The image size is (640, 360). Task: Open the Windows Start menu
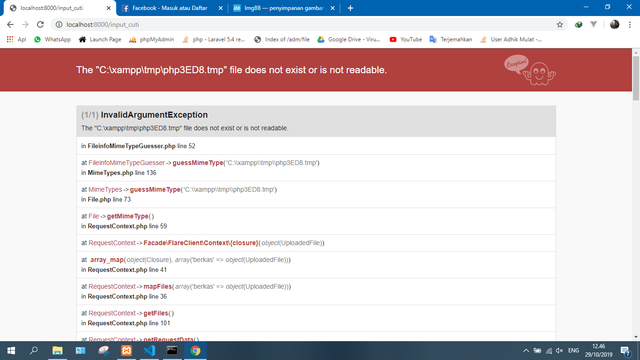tap(11, 351)
